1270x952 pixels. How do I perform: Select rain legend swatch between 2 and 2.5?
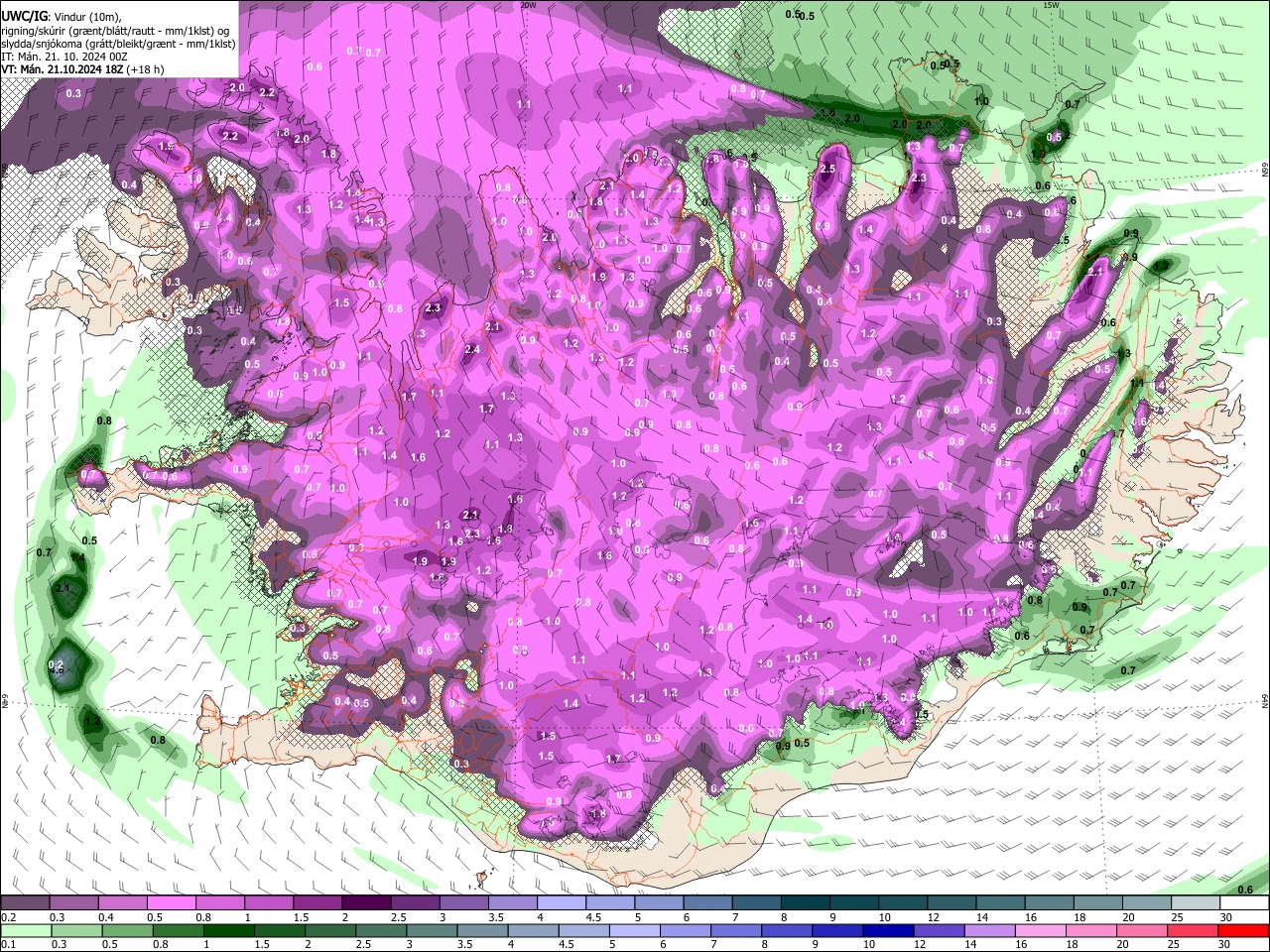coord(329,931)
